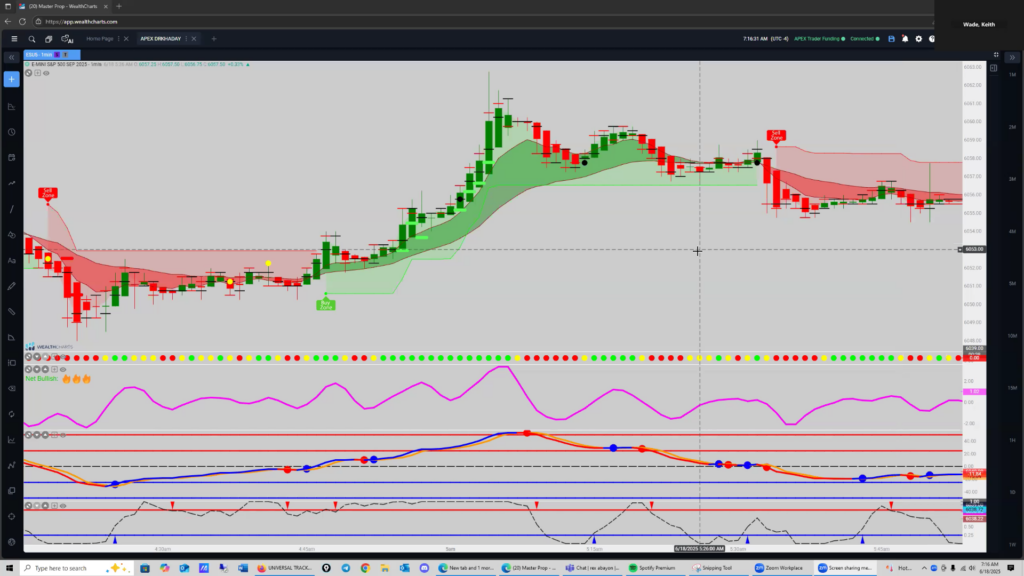The width and height of the screenshot is (1024, 576).
Task: Open a new browser tab
Action: pyautogui.click(x=119, y=7)
